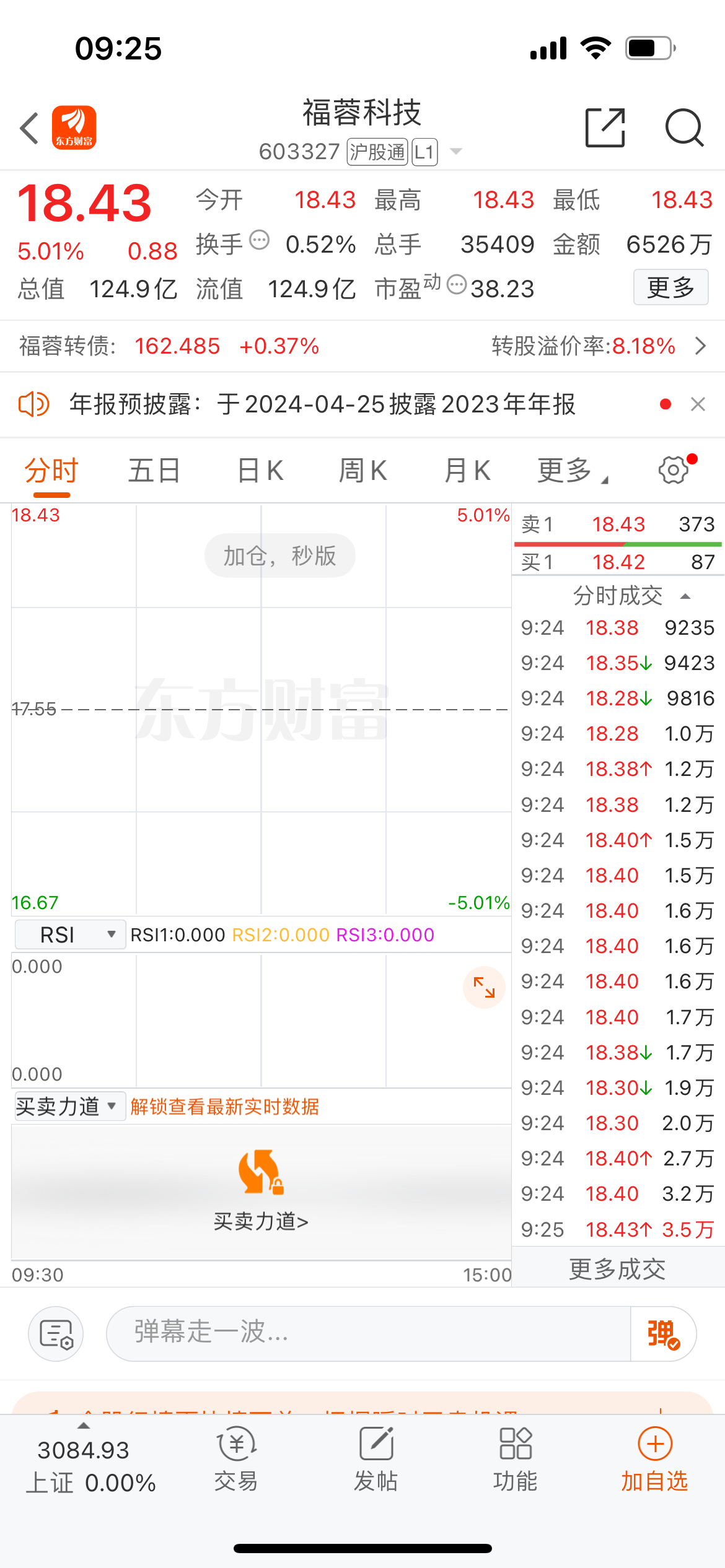The height and width of the screenshot is (1568, 725).
Task: Expand the stock code dropdown arrow
Action: point(456,152)
